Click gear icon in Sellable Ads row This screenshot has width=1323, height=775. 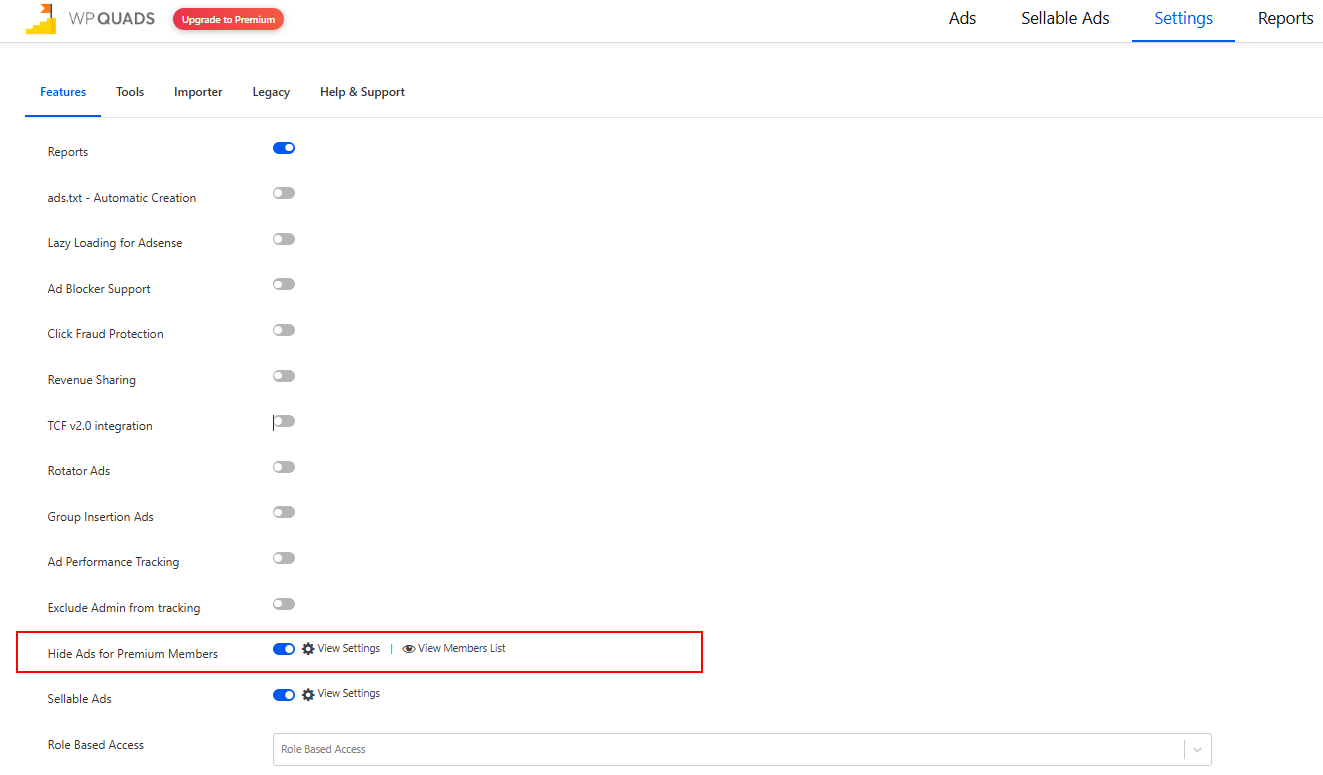pos(308,694)
